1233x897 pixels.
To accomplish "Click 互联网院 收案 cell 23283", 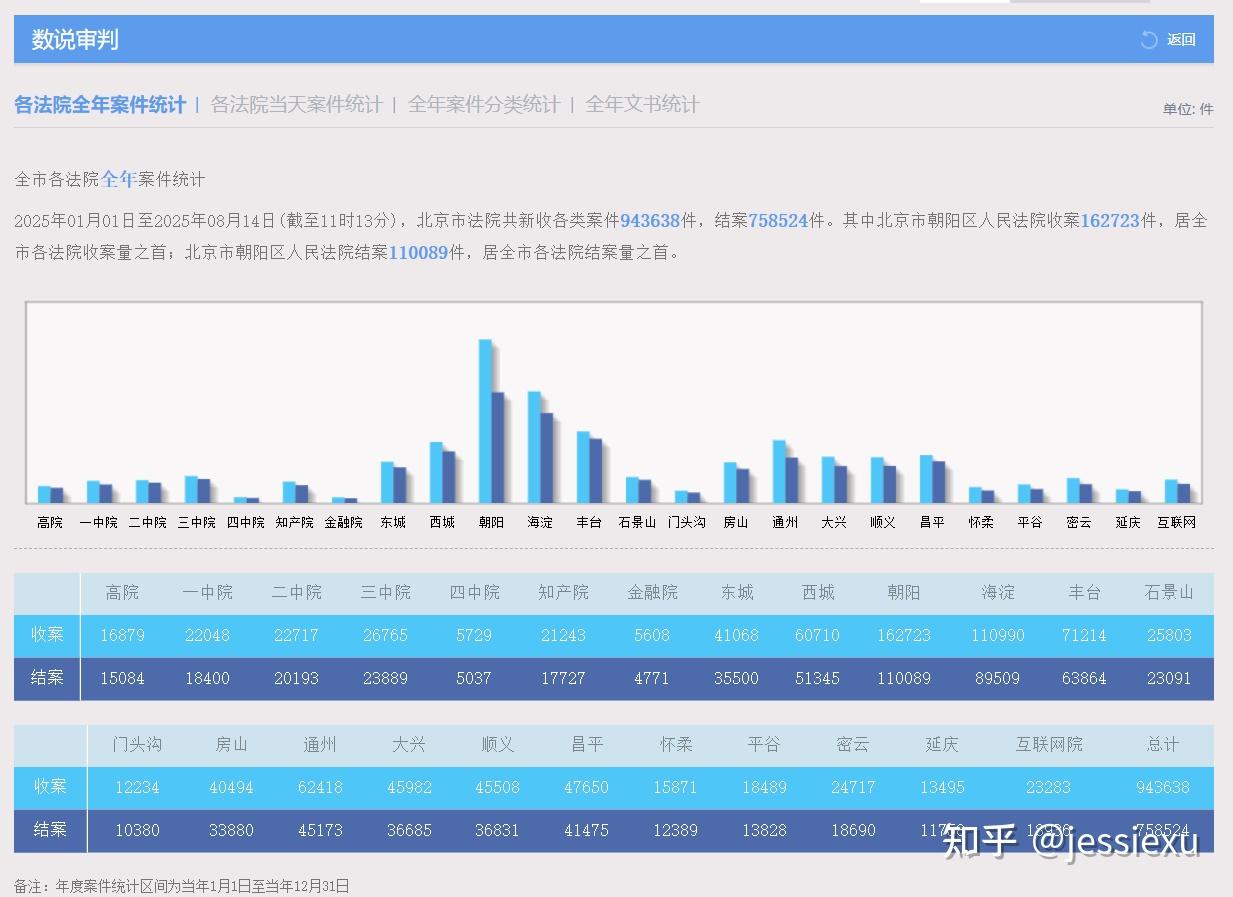I will pos(1048,787).
